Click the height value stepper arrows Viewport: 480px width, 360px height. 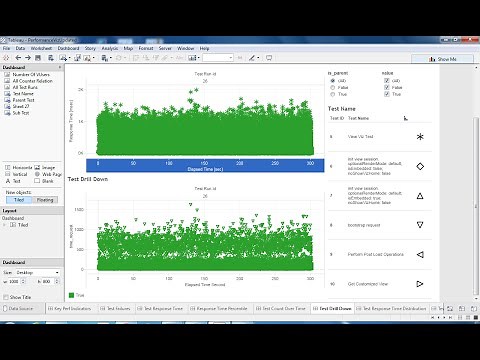click(x=56, y=281)
